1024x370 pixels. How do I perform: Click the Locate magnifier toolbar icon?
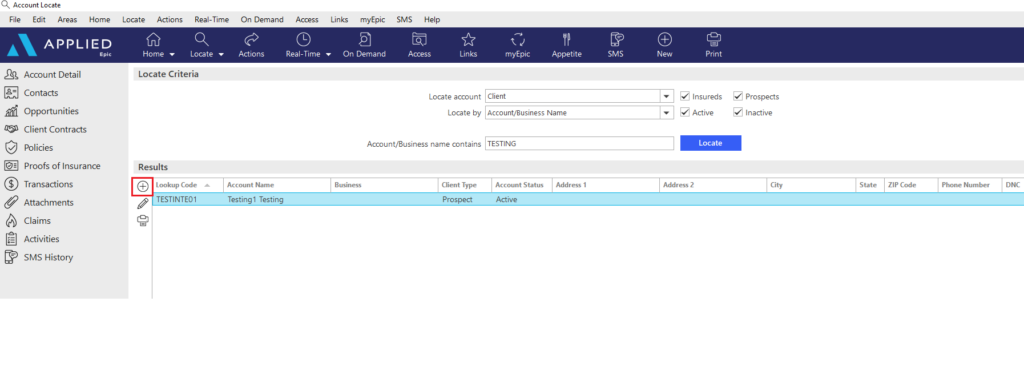pyautogui.click(x=201, y=39)
